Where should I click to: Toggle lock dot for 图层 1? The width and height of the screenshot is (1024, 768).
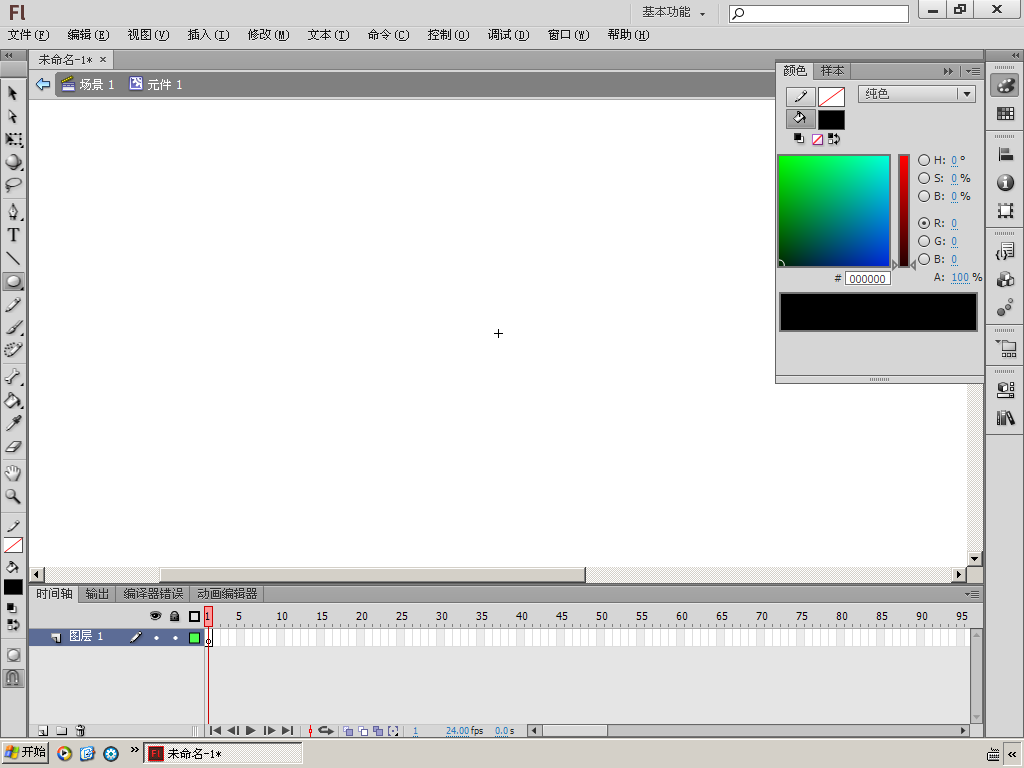[175, 637]
